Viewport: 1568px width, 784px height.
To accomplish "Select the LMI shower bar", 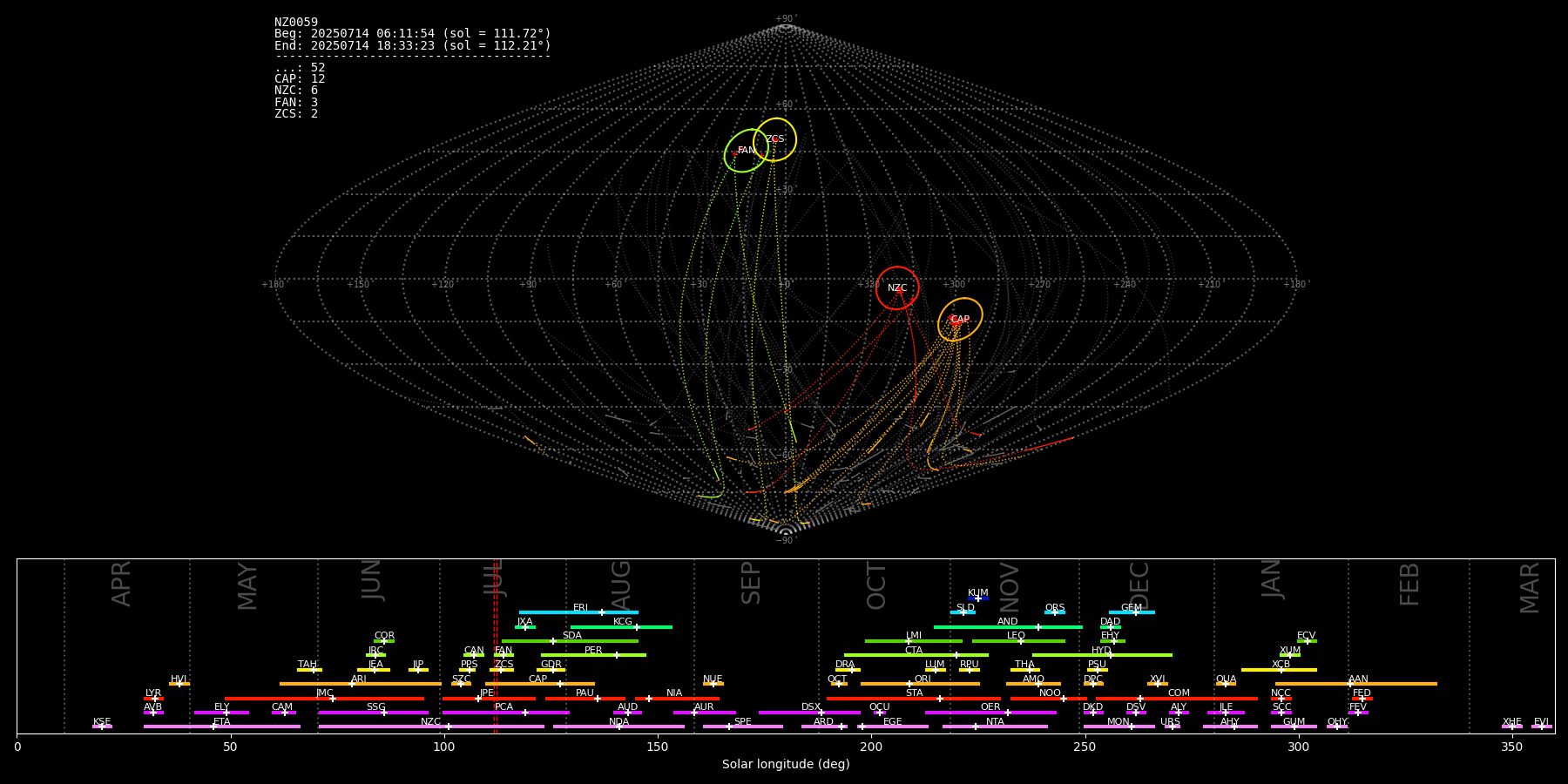I will 914,641.
